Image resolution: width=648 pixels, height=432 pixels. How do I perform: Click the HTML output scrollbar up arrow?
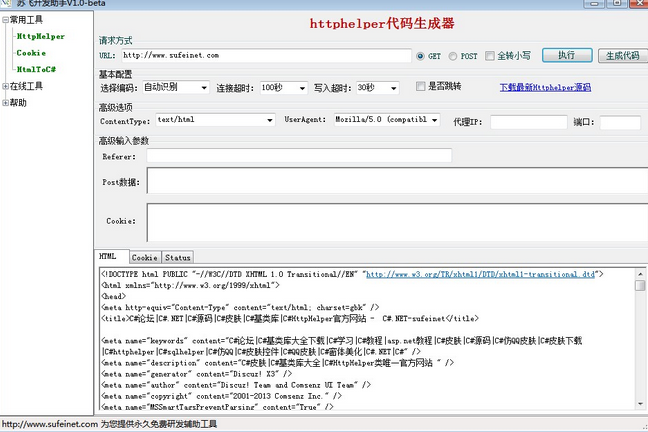640,274
